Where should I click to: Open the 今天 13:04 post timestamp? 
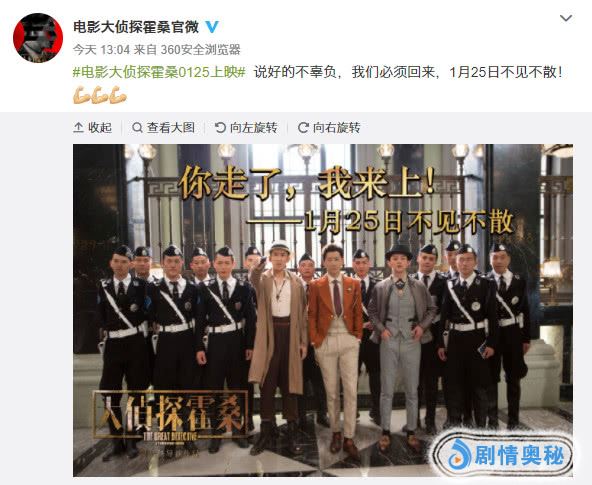(101, 49)
